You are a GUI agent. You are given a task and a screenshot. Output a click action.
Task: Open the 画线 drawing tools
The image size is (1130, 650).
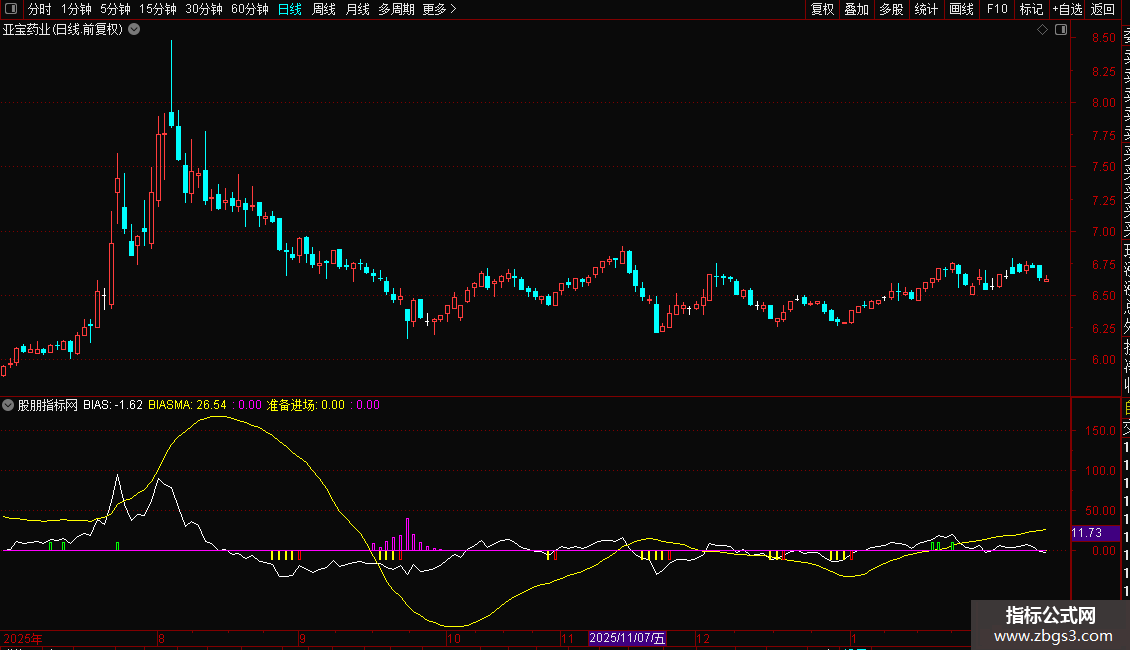coord(961,9)
